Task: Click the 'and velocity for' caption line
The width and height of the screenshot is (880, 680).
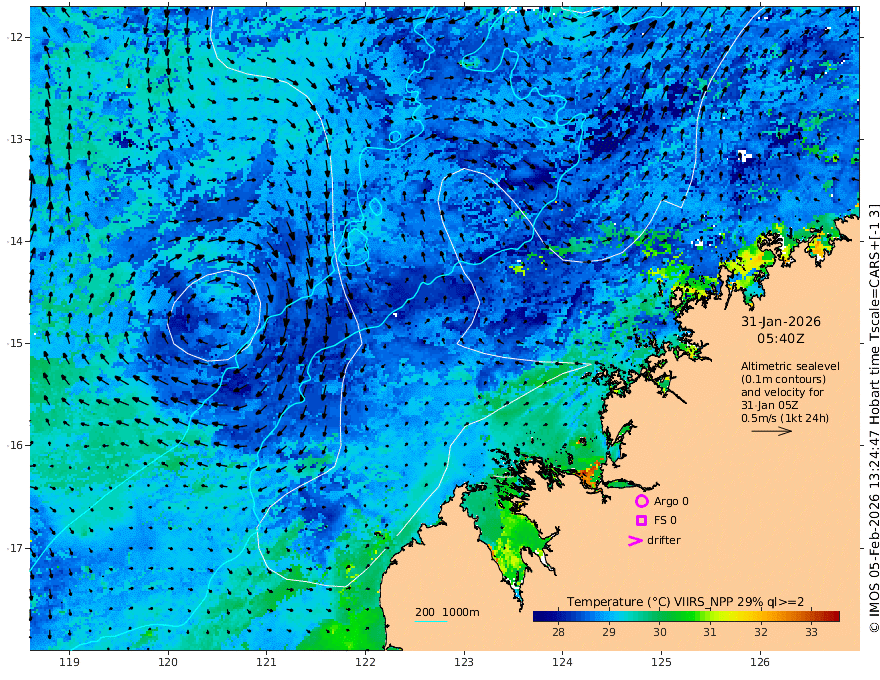Action: click(782, 392)
